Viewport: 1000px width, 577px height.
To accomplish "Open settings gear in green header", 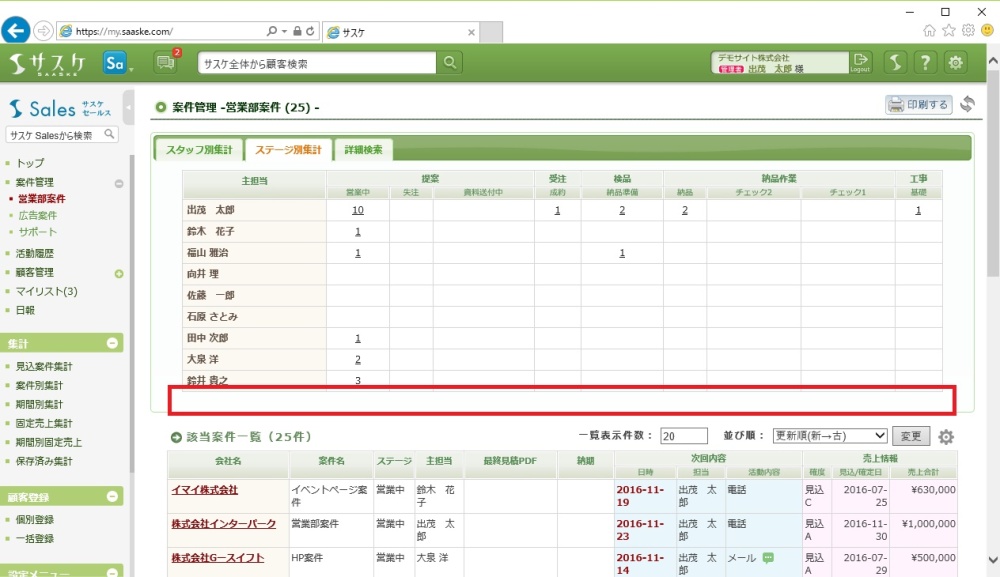I will (x=957, y=63).
